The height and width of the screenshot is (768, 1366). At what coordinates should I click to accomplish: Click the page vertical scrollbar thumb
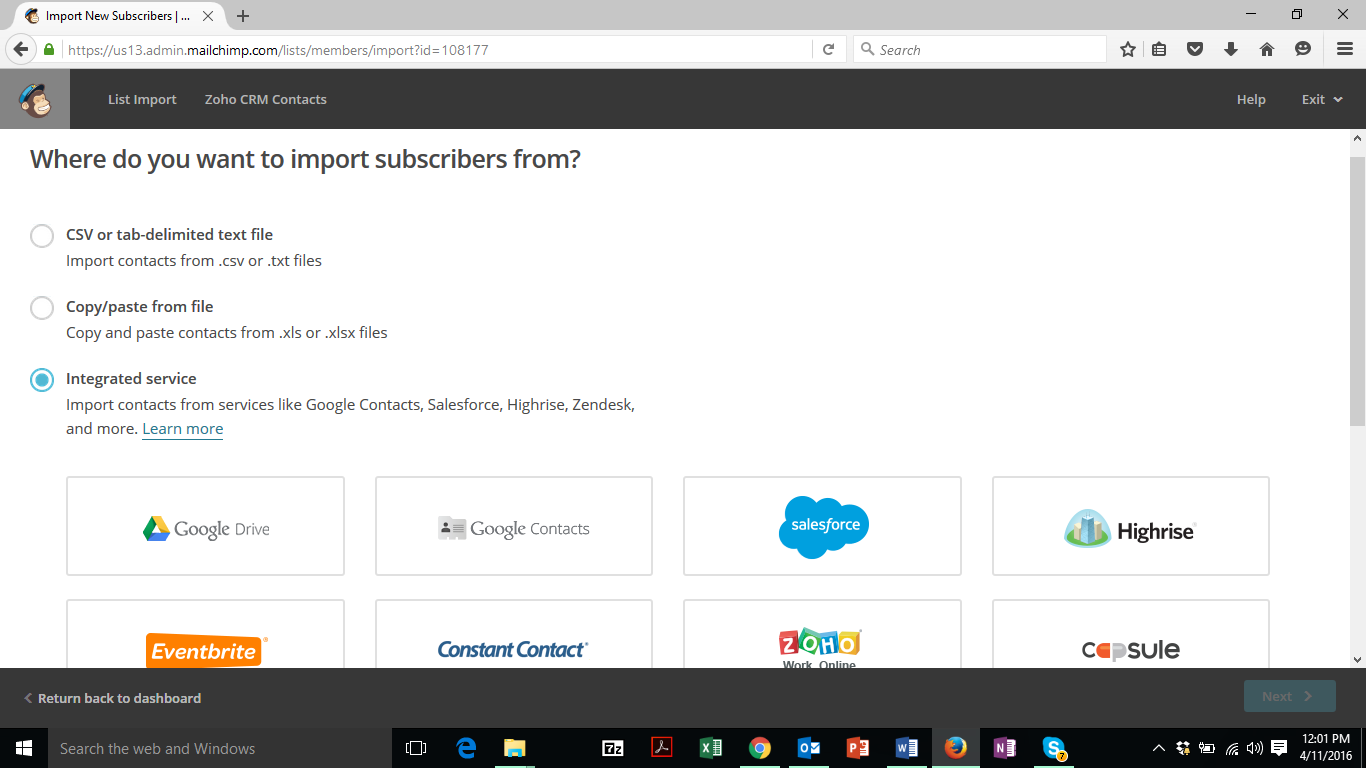click(1357, 290)
